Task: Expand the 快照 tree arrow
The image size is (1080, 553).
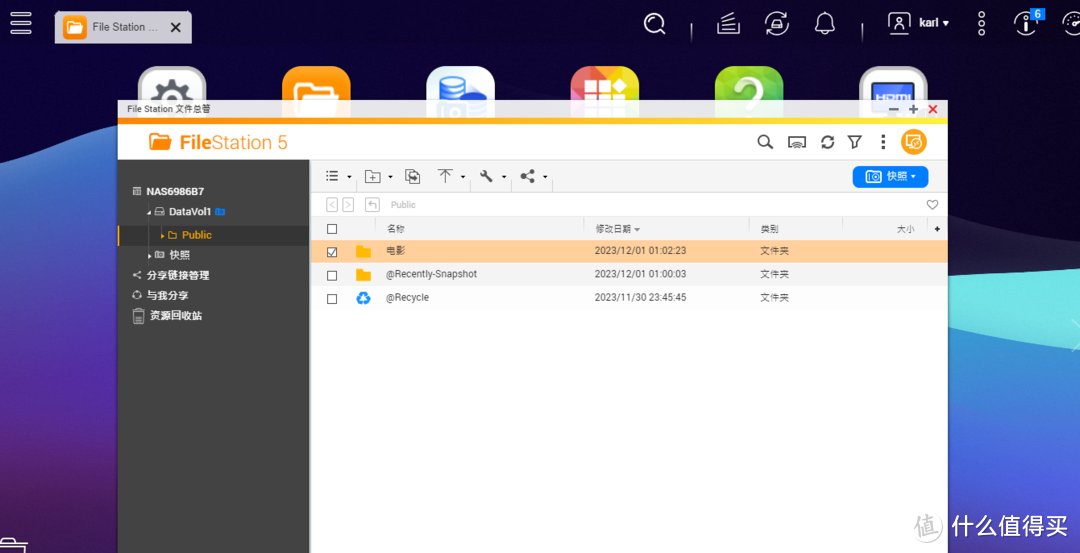Action: click(149, 255)
